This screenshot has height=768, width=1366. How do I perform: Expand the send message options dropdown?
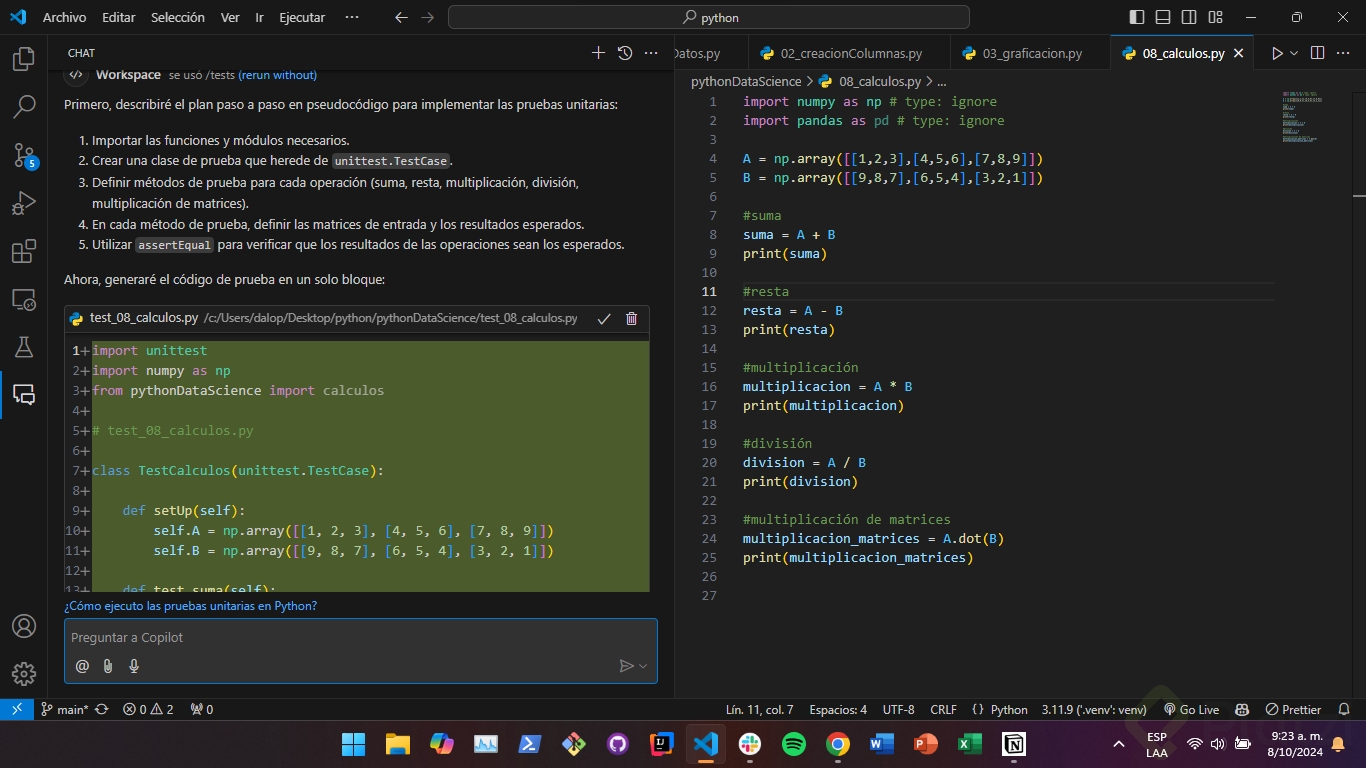pyautogui.click(x=643, y=666)
